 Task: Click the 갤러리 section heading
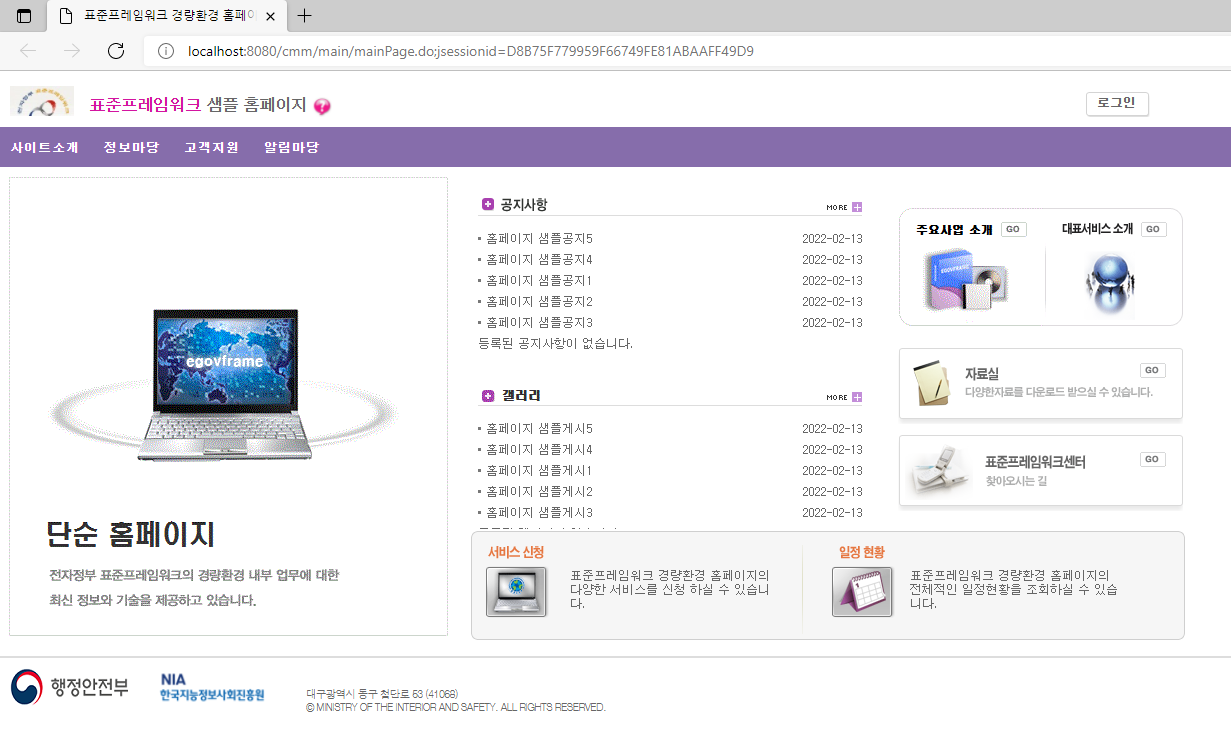coord(521,396)
